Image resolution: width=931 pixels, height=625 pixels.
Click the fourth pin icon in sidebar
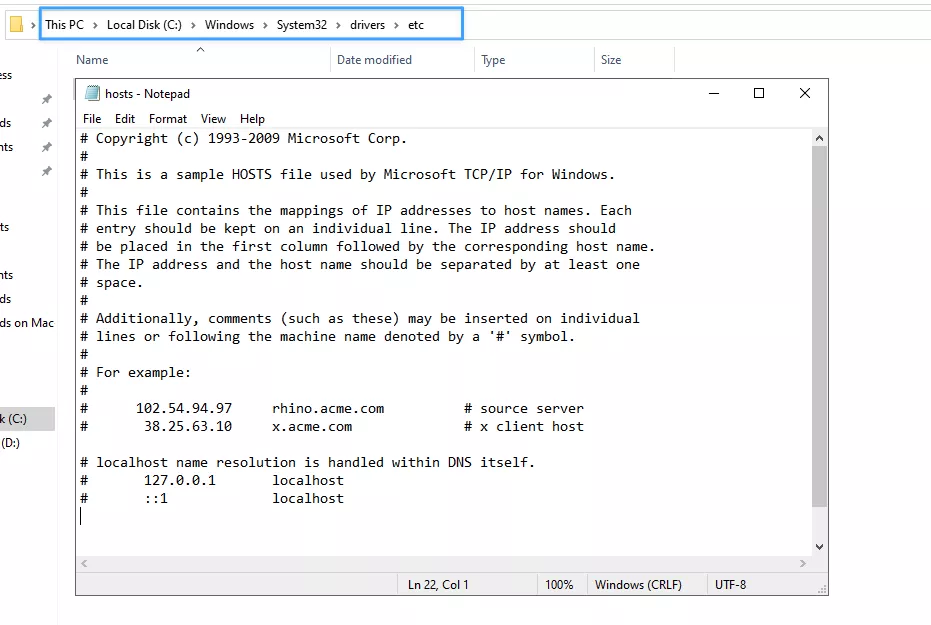(x=46, y=171)
